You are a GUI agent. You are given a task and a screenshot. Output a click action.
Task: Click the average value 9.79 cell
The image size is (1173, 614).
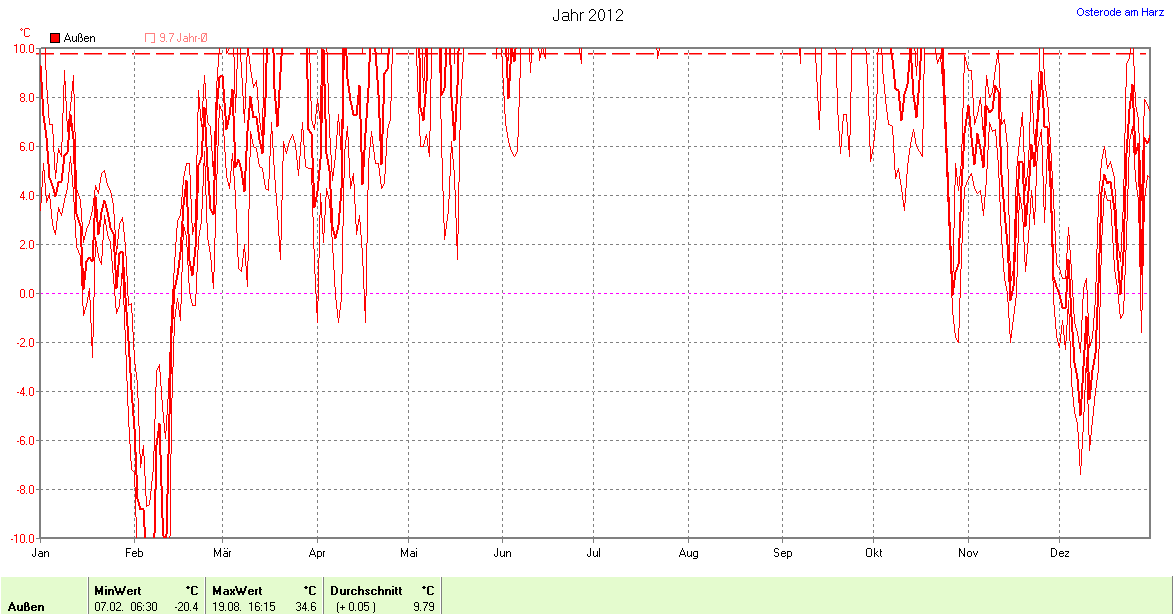pyautogui.click(x=423, y=607)
